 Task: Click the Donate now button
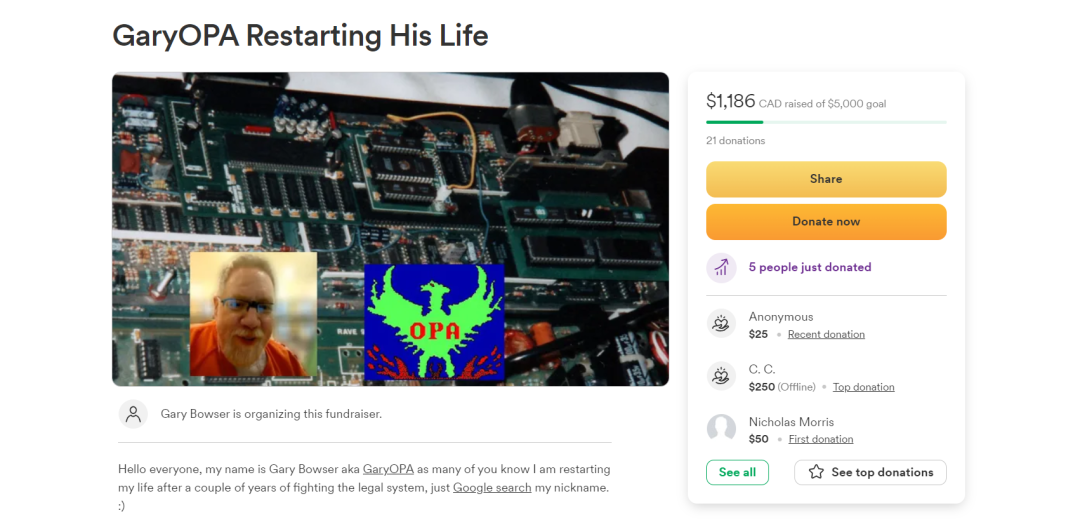point(826,222)
